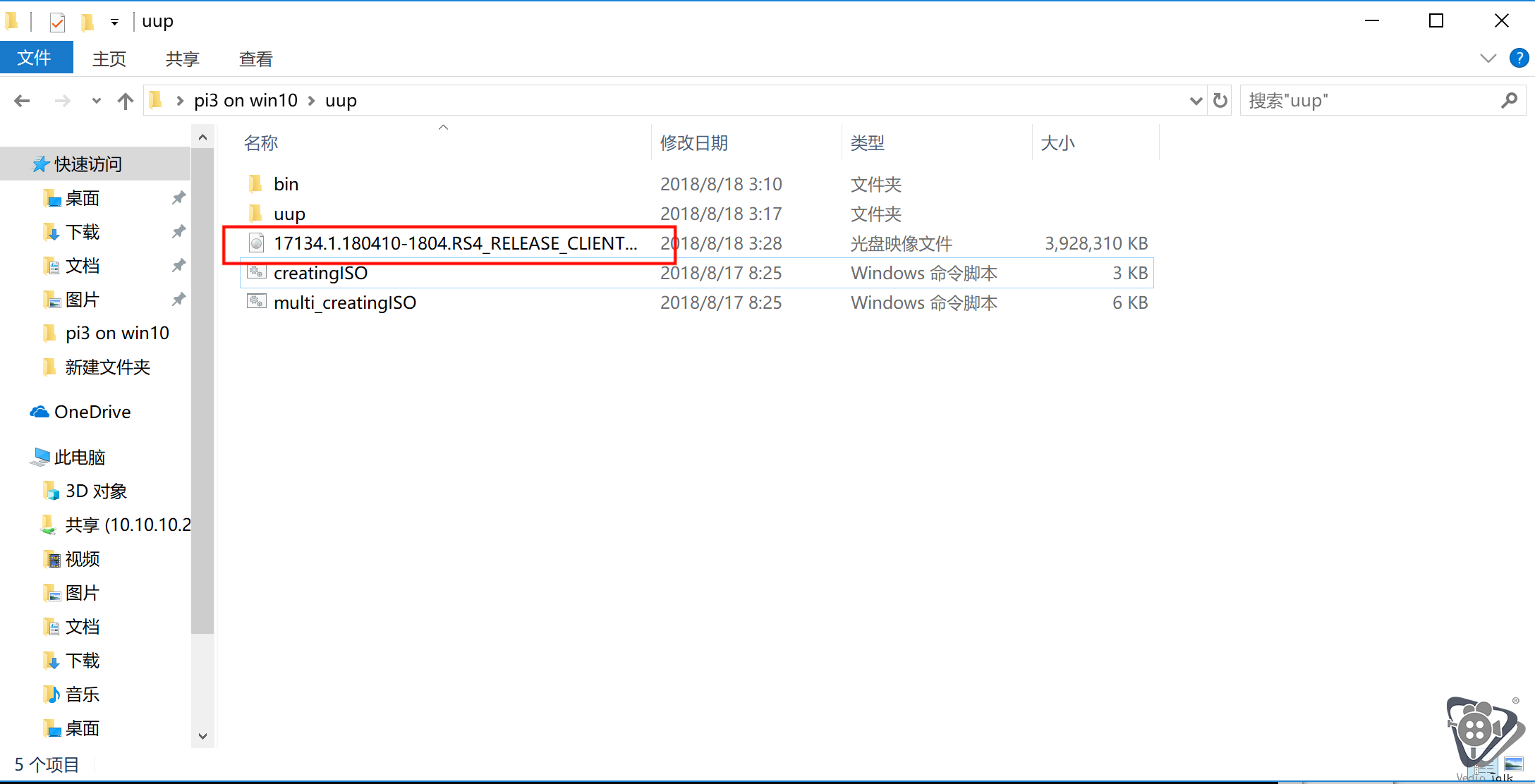
Task: Go up one folder level
Action: (x=126, y=101)
